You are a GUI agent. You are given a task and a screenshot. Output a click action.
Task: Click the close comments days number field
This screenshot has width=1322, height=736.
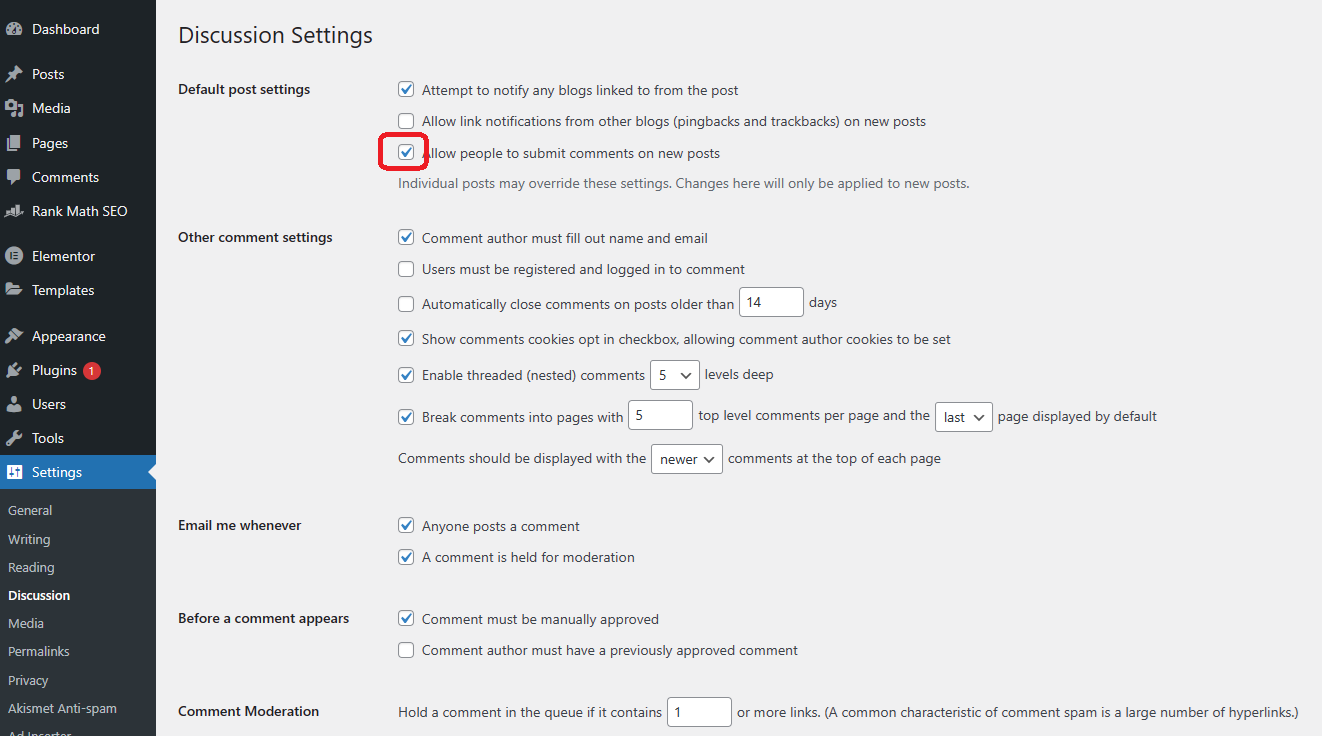771,302
